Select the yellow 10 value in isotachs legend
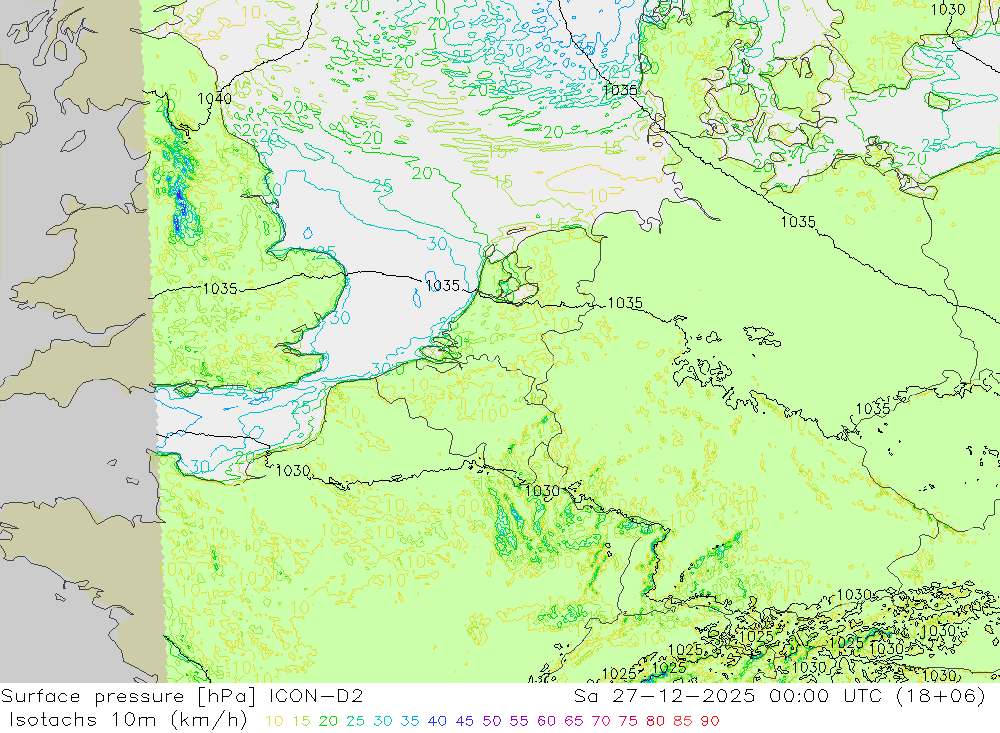 coord(274,721)
